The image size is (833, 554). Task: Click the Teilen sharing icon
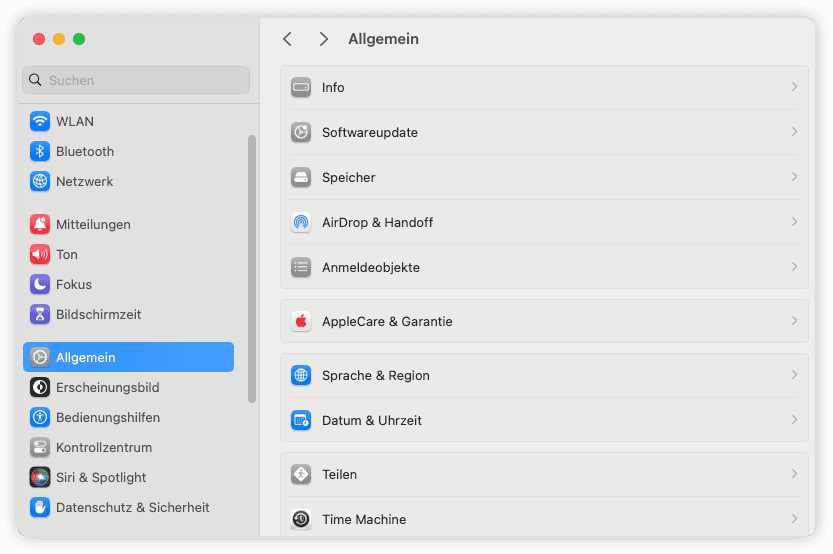[x=301, y=474]
